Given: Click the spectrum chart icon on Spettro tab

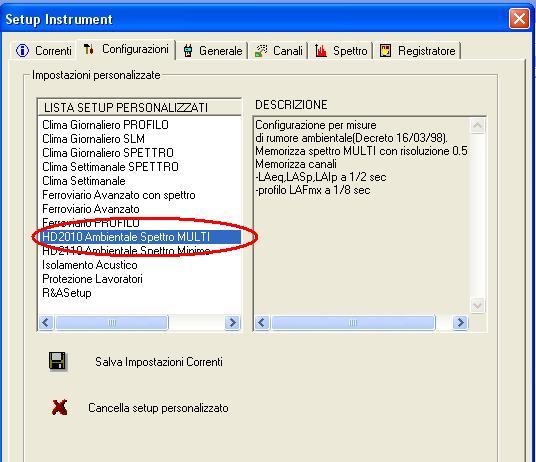Looking at the screenshot, I should [321, 51].
